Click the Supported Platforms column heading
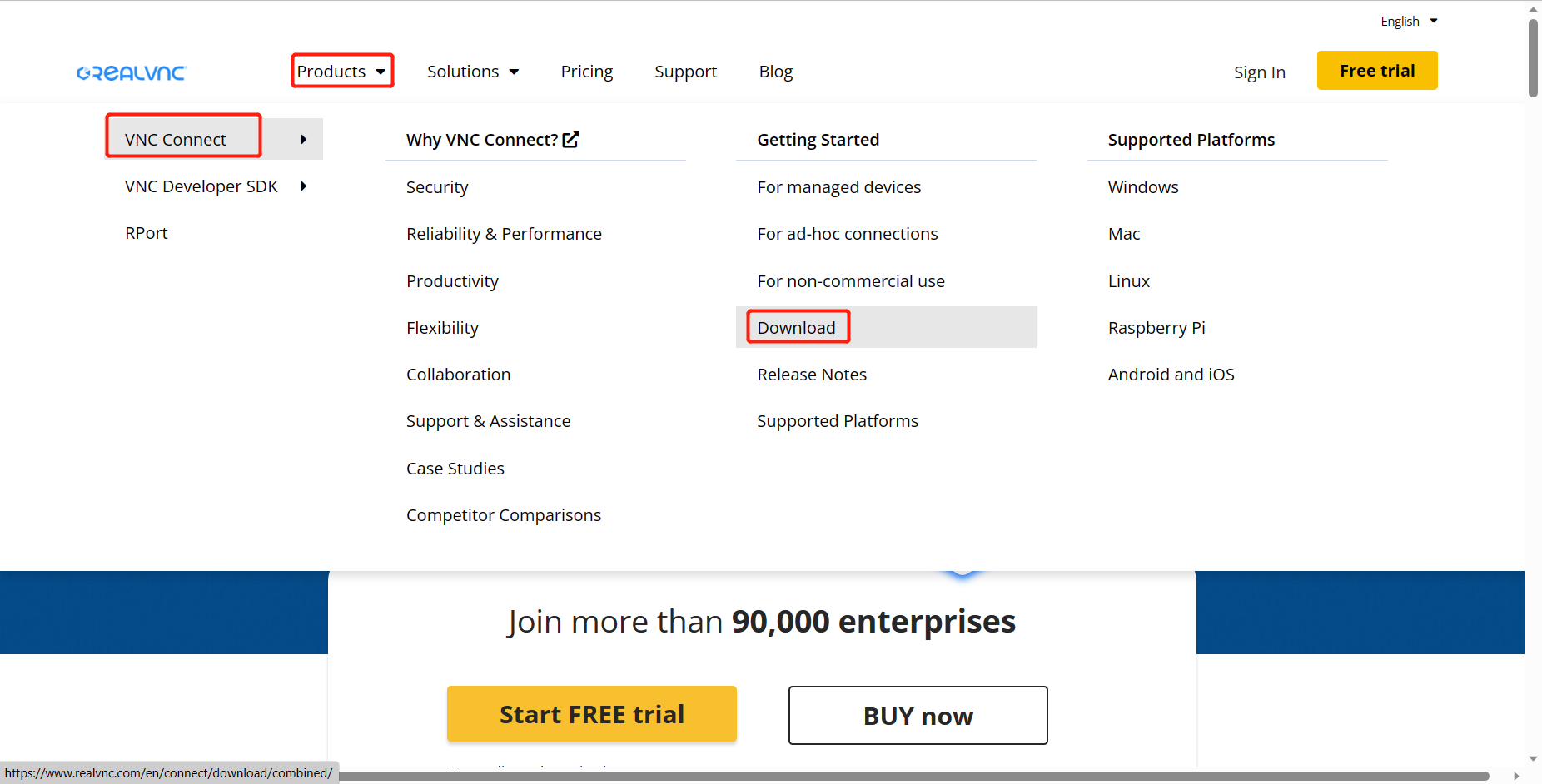1542x784 pixels. point(1191,140)
